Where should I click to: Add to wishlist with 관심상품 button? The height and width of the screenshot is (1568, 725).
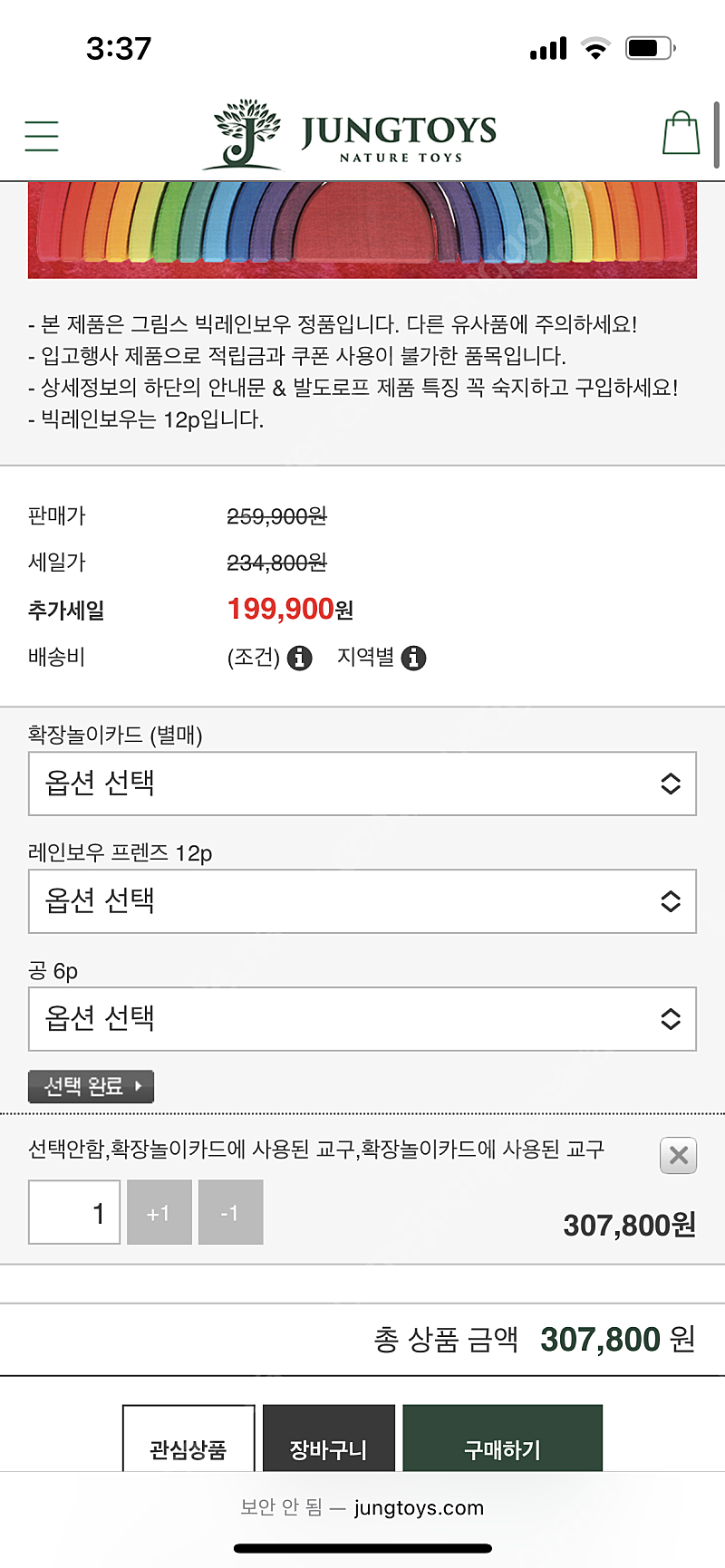(x=188, y=1438)
